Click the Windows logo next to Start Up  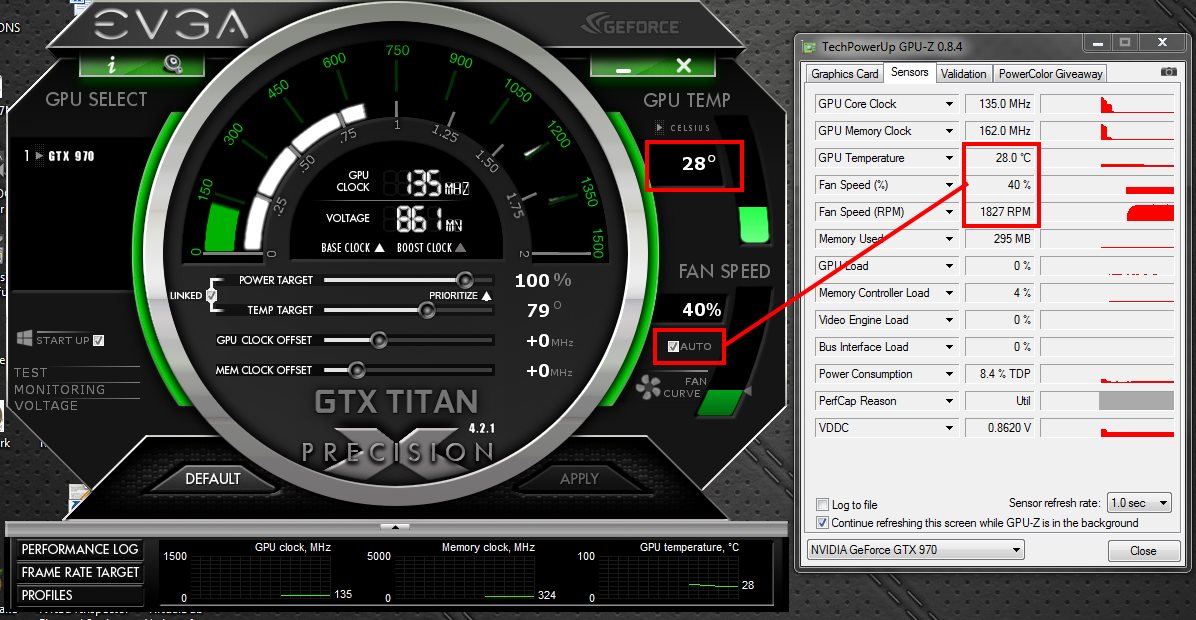coord(24,339)
